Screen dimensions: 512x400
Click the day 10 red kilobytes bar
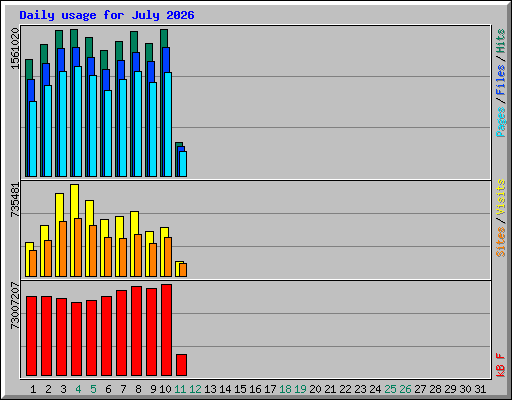tap(166, 330)
